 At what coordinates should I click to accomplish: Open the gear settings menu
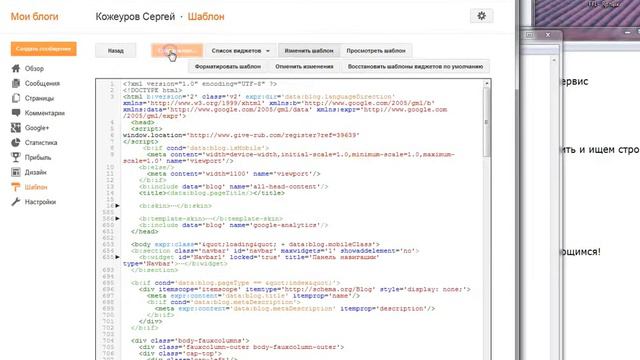[x=482, y=16]
